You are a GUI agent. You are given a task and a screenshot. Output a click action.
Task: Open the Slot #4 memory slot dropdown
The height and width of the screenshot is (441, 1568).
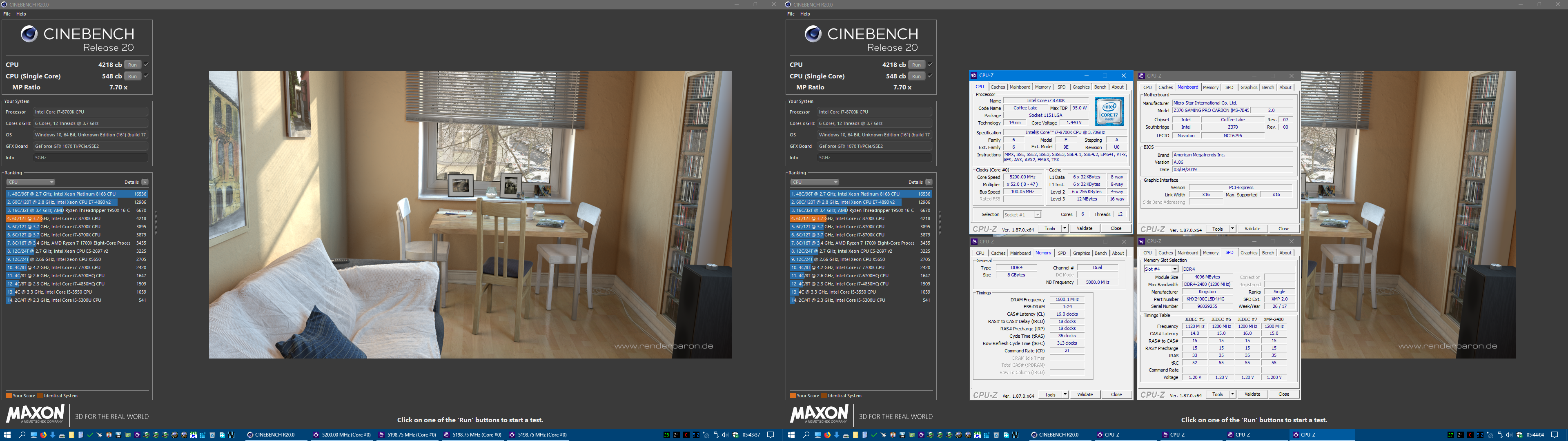click(x=1161, y=269)
